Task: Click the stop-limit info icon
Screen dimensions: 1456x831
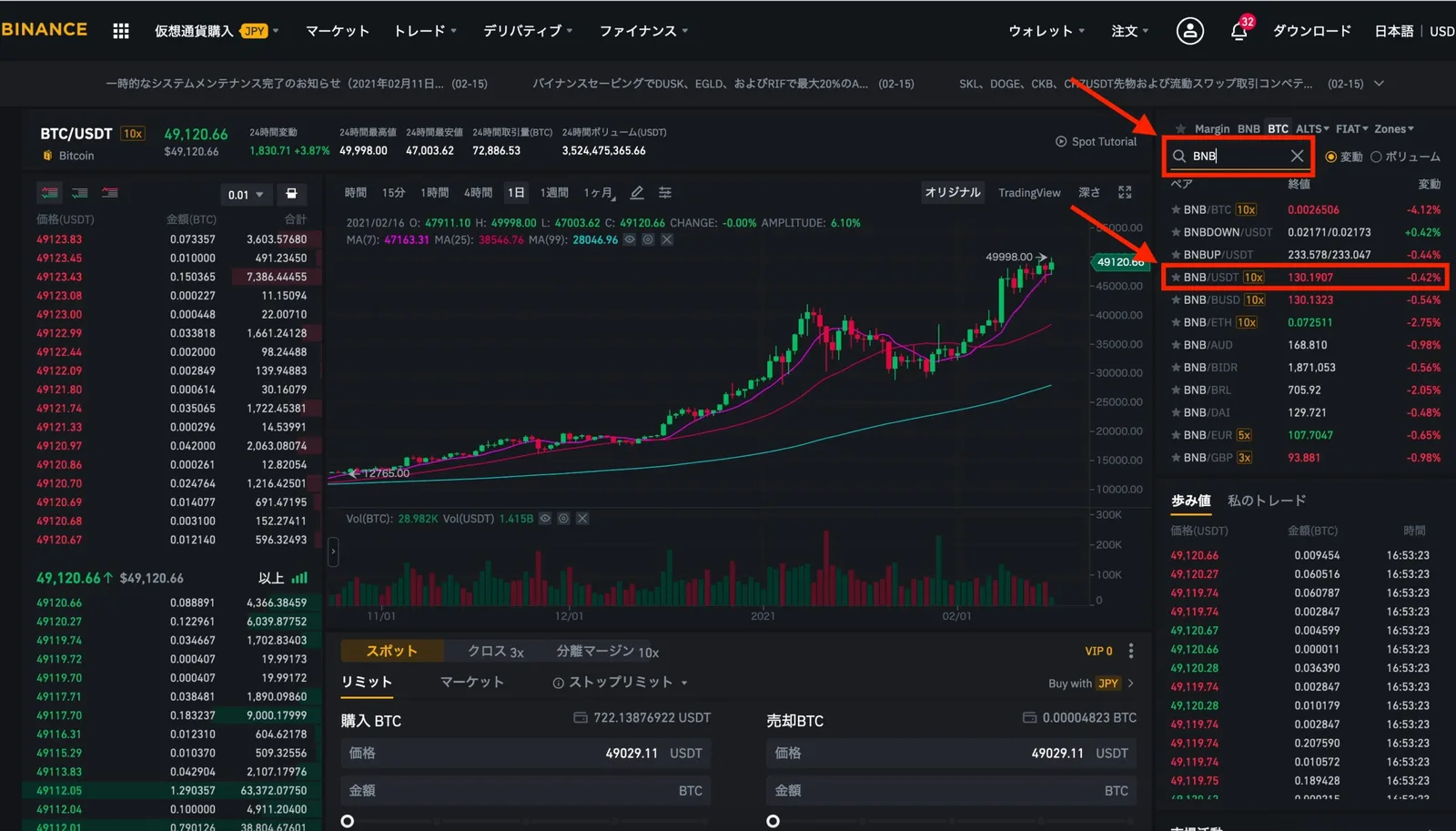Action: (x=559, y=683)
